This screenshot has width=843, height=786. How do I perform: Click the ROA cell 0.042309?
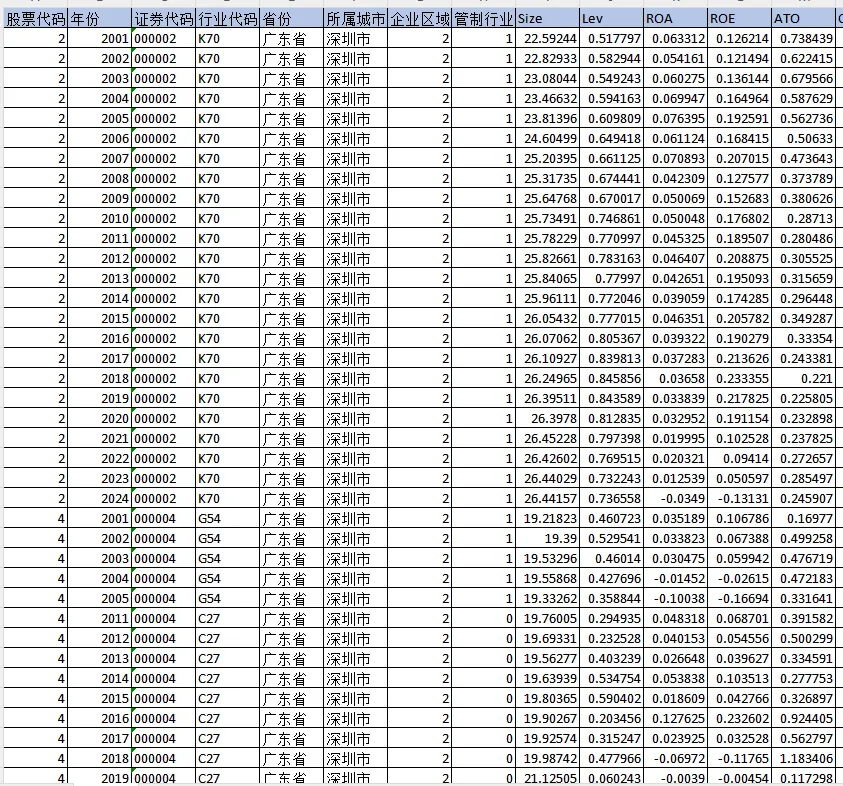[x=675, y=178]
